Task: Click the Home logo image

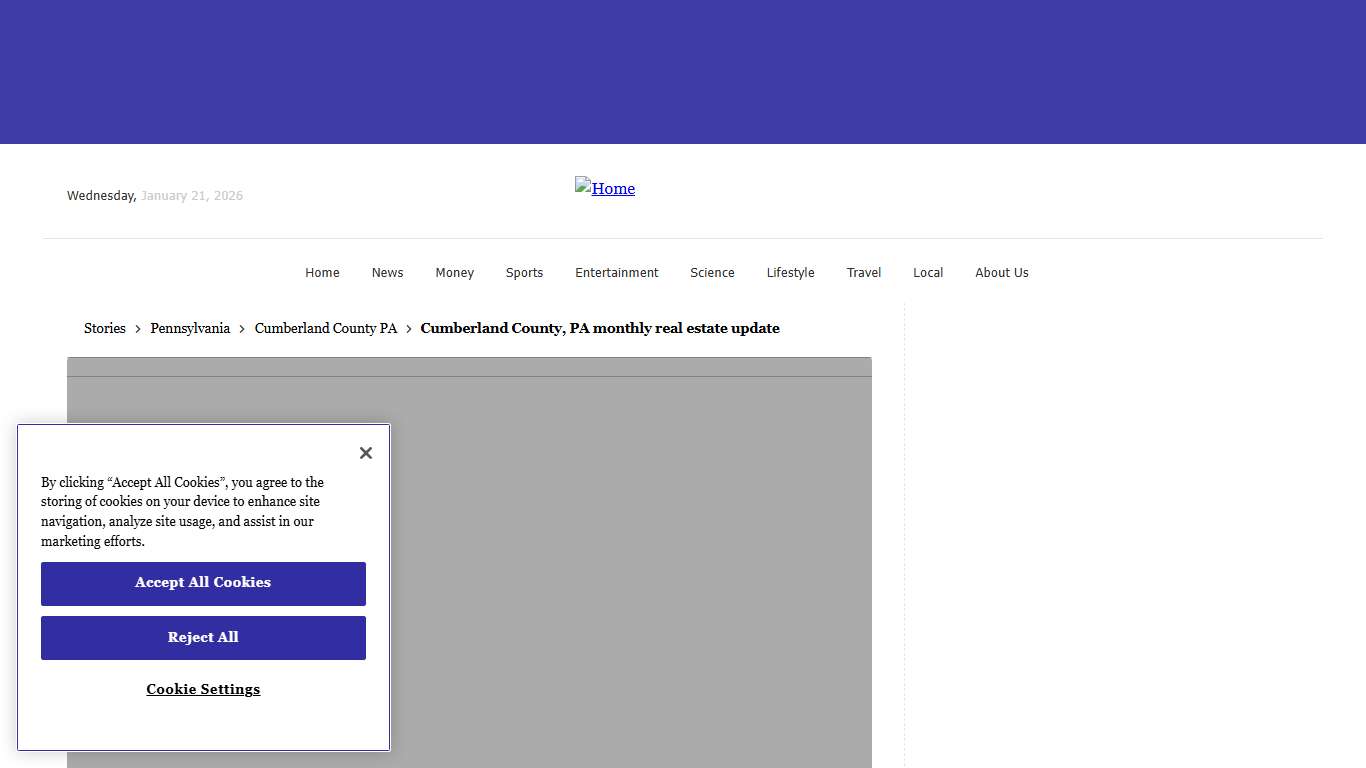Action: (605, 188)
